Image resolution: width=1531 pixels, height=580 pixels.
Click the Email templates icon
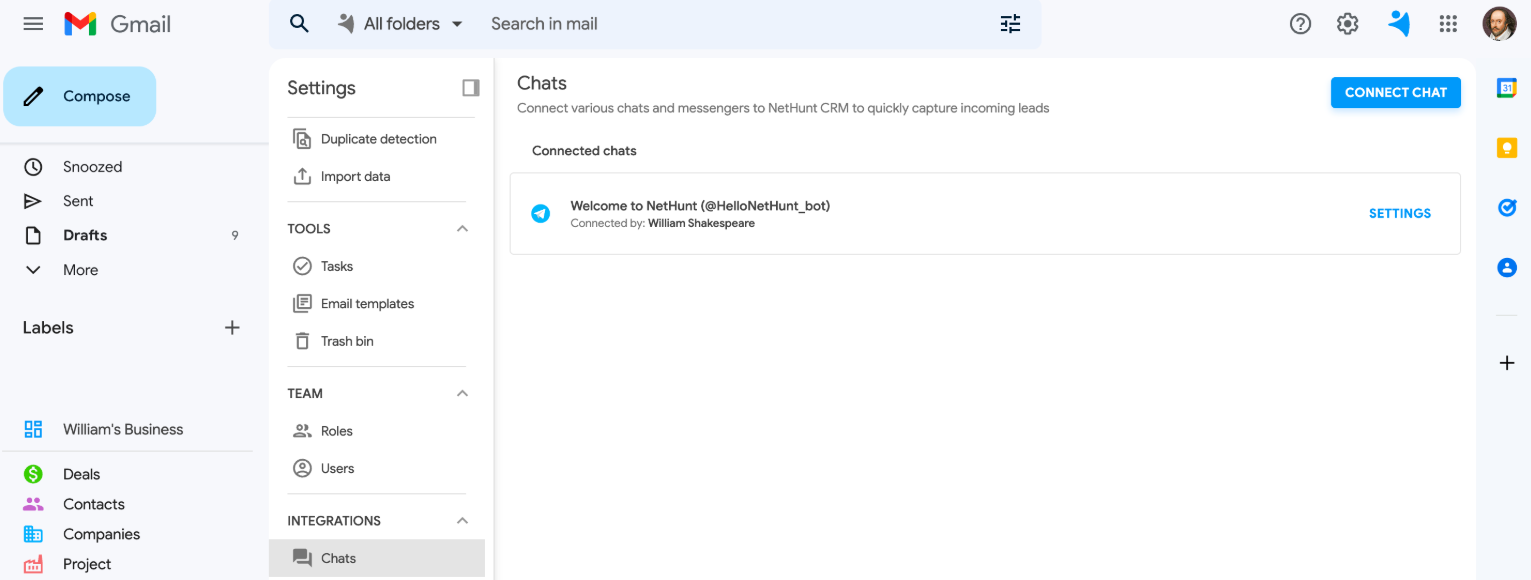pyautogui.click(x=302, y=304)
